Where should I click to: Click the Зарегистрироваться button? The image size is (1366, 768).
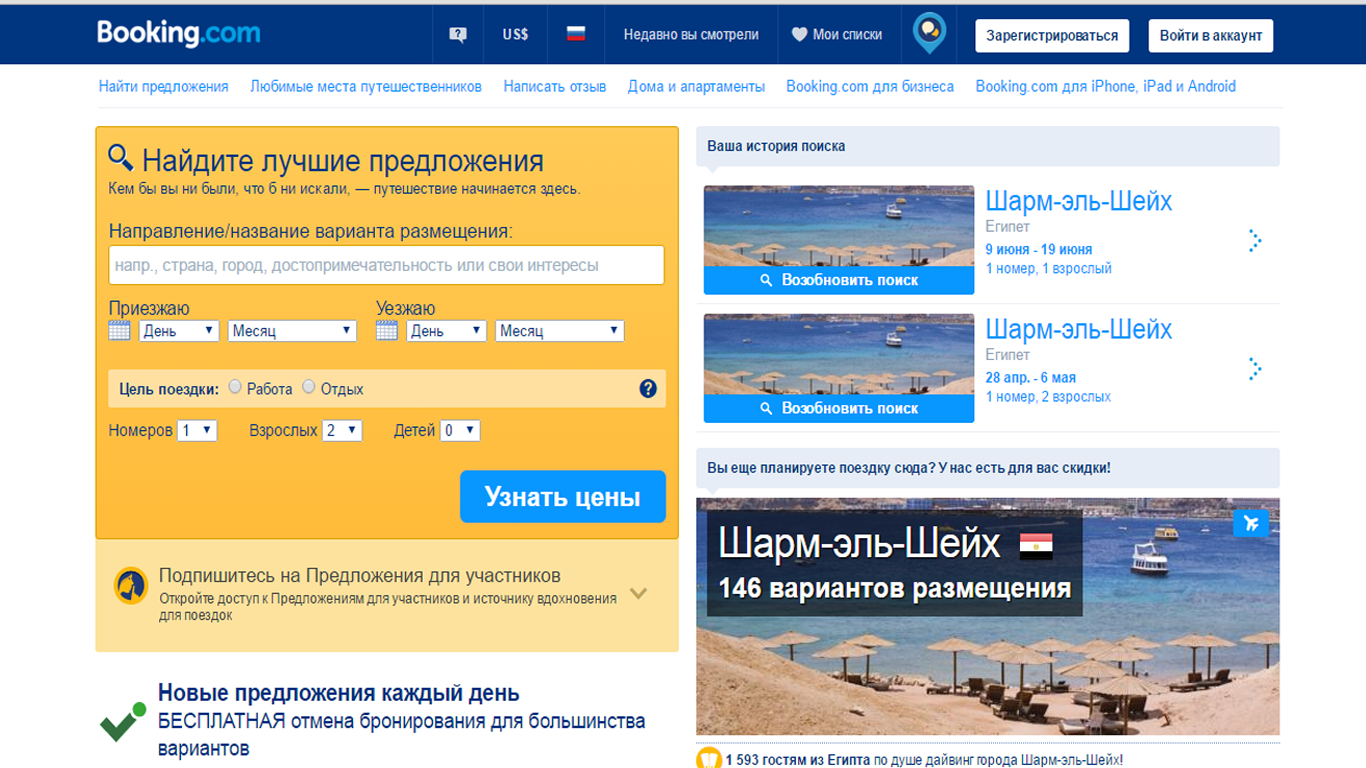[1052, 35]
